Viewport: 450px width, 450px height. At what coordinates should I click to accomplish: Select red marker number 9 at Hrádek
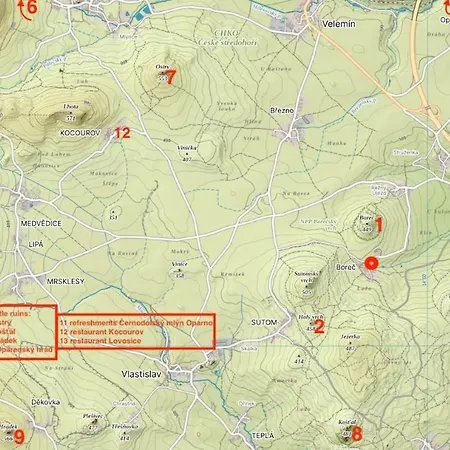pyautogui.click(x=19, y=437)
